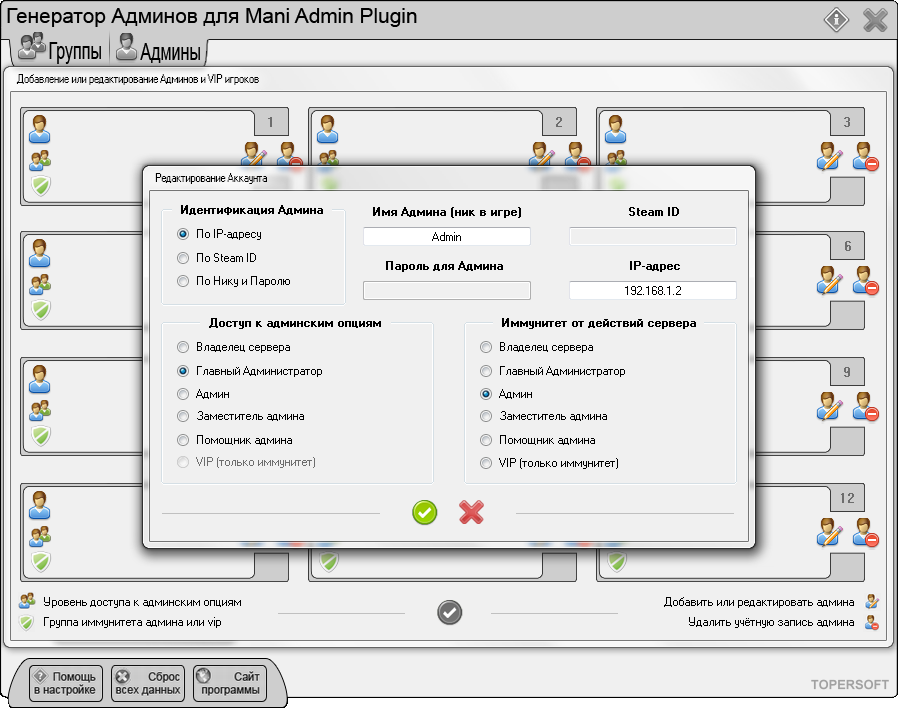Close the program with the X button
Viewport: 898px width, 708px height.
875,20
